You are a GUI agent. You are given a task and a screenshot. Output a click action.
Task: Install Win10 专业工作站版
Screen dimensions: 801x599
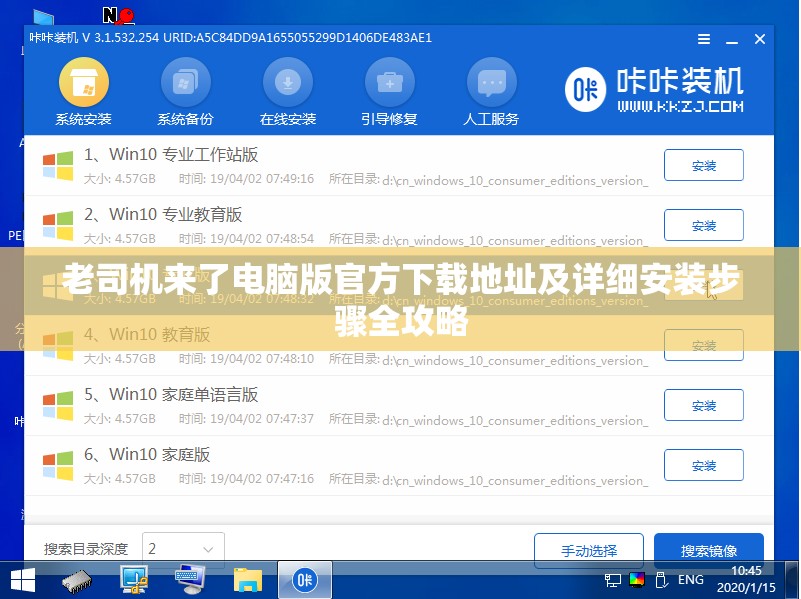[x=703, y=165]
